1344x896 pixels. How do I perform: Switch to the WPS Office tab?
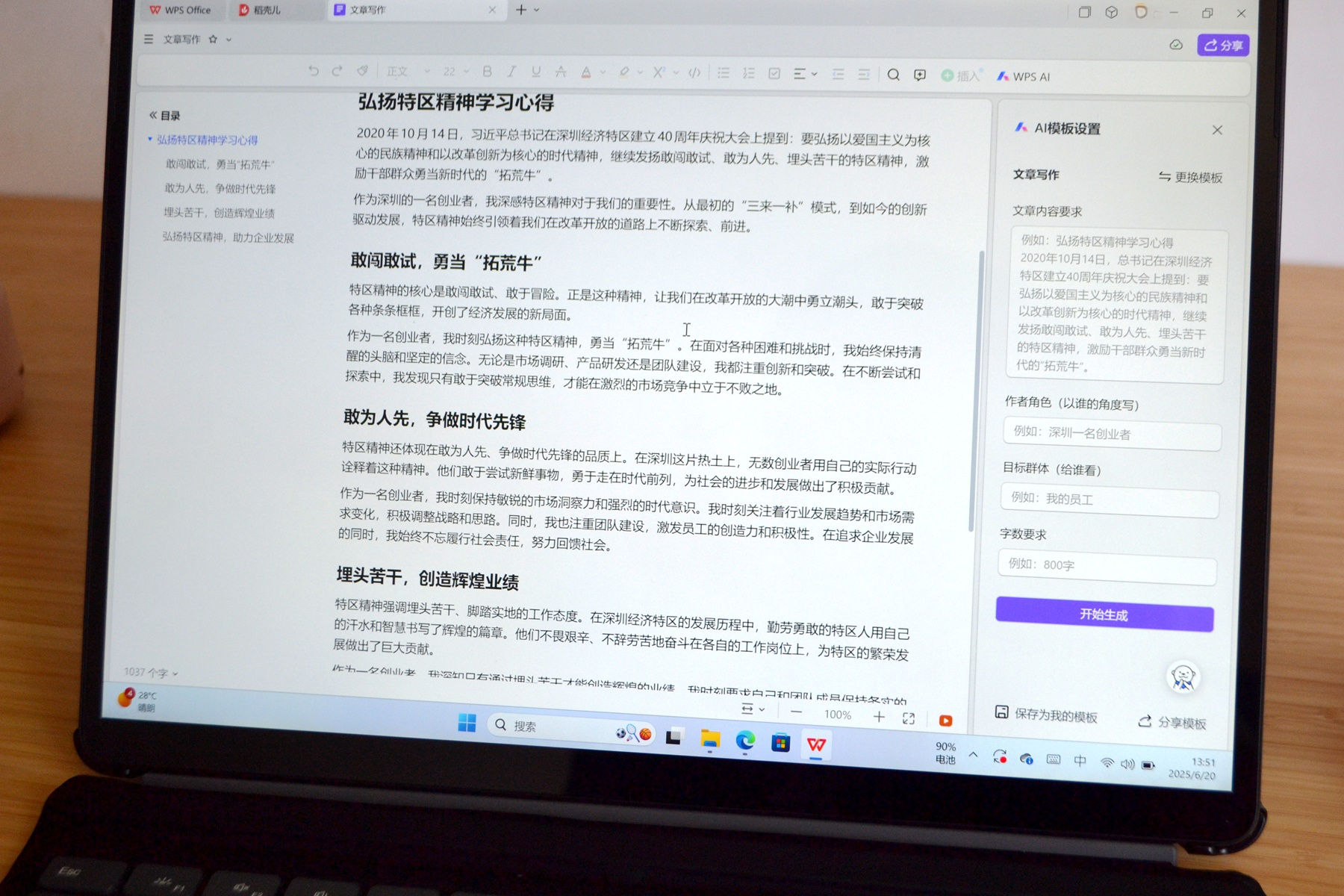[180, 10]
